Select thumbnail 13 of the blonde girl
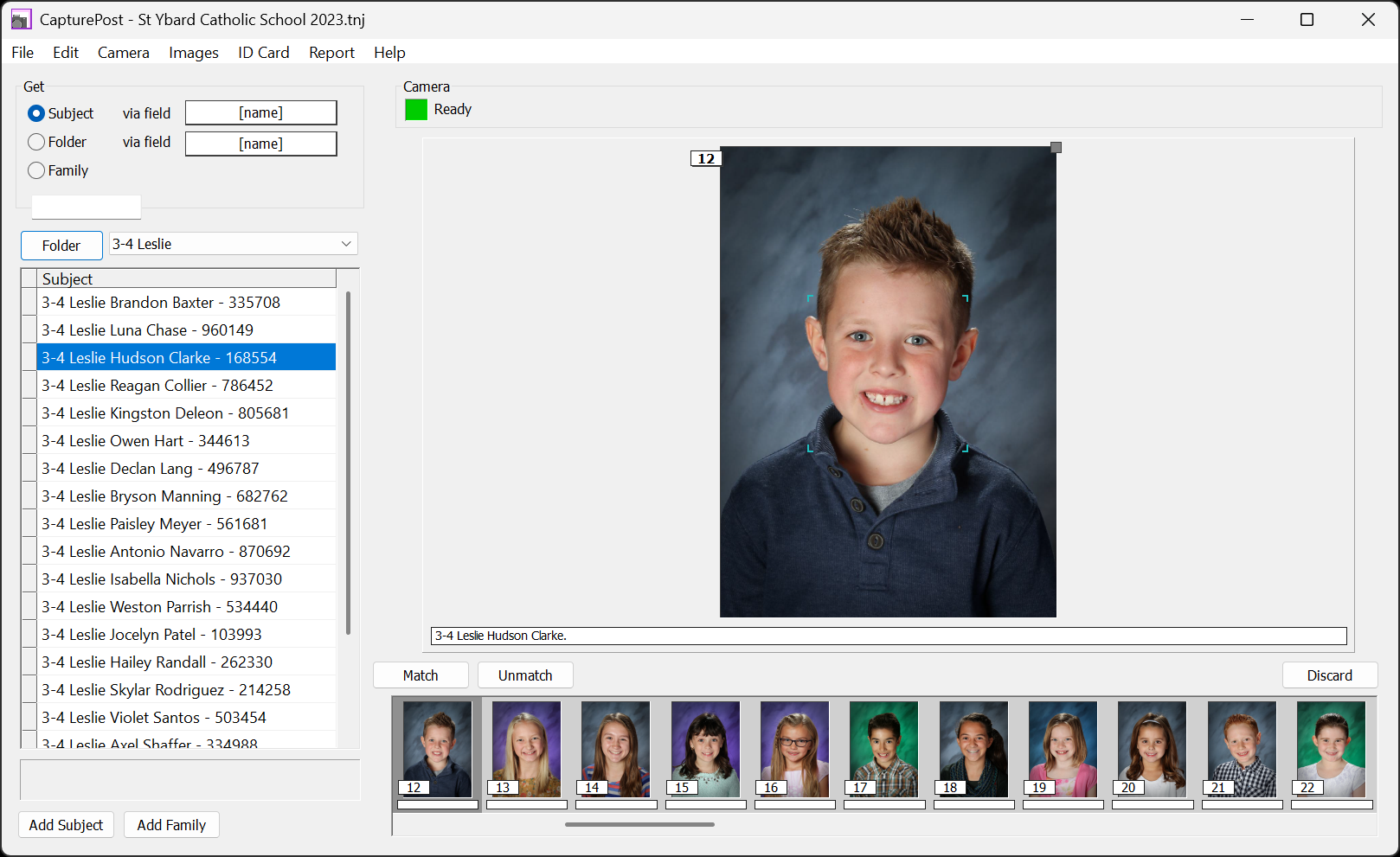This screenshot has width=1400, height=857. (x=526, y=748)
